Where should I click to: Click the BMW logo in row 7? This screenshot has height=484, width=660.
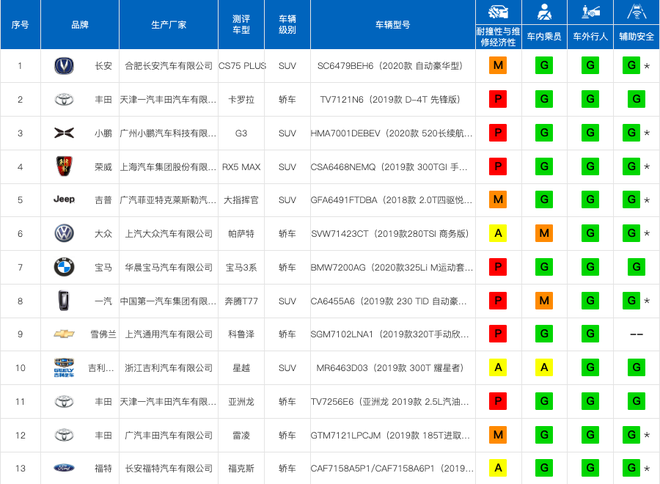(64, 267)
